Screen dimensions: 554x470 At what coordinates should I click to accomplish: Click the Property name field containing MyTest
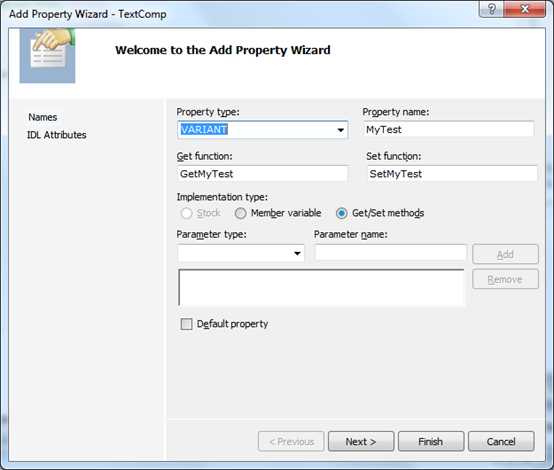click(x=448, y=129)
